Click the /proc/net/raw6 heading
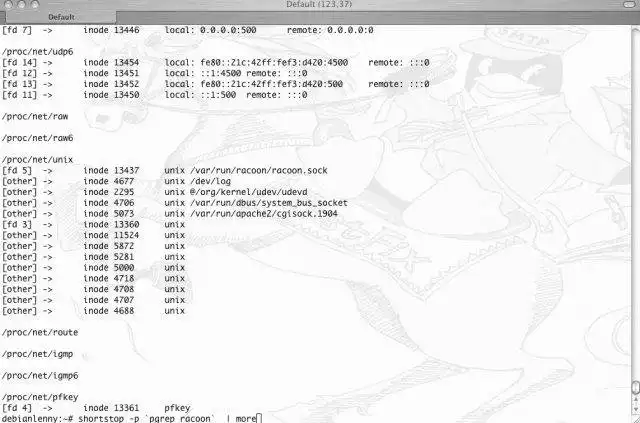 coord(37,138)
